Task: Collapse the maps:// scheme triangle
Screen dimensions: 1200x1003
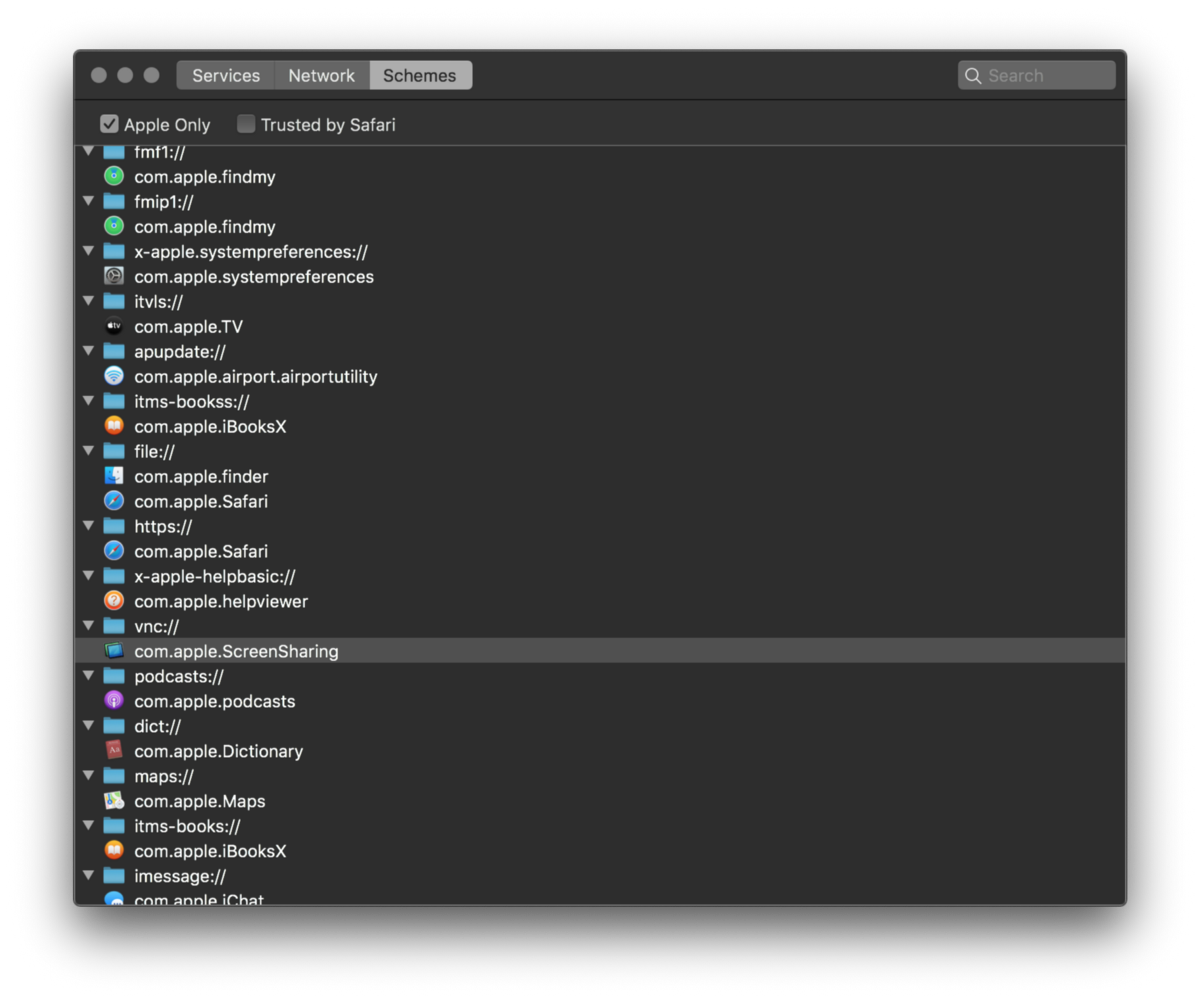Action: (x=89, y=776)
